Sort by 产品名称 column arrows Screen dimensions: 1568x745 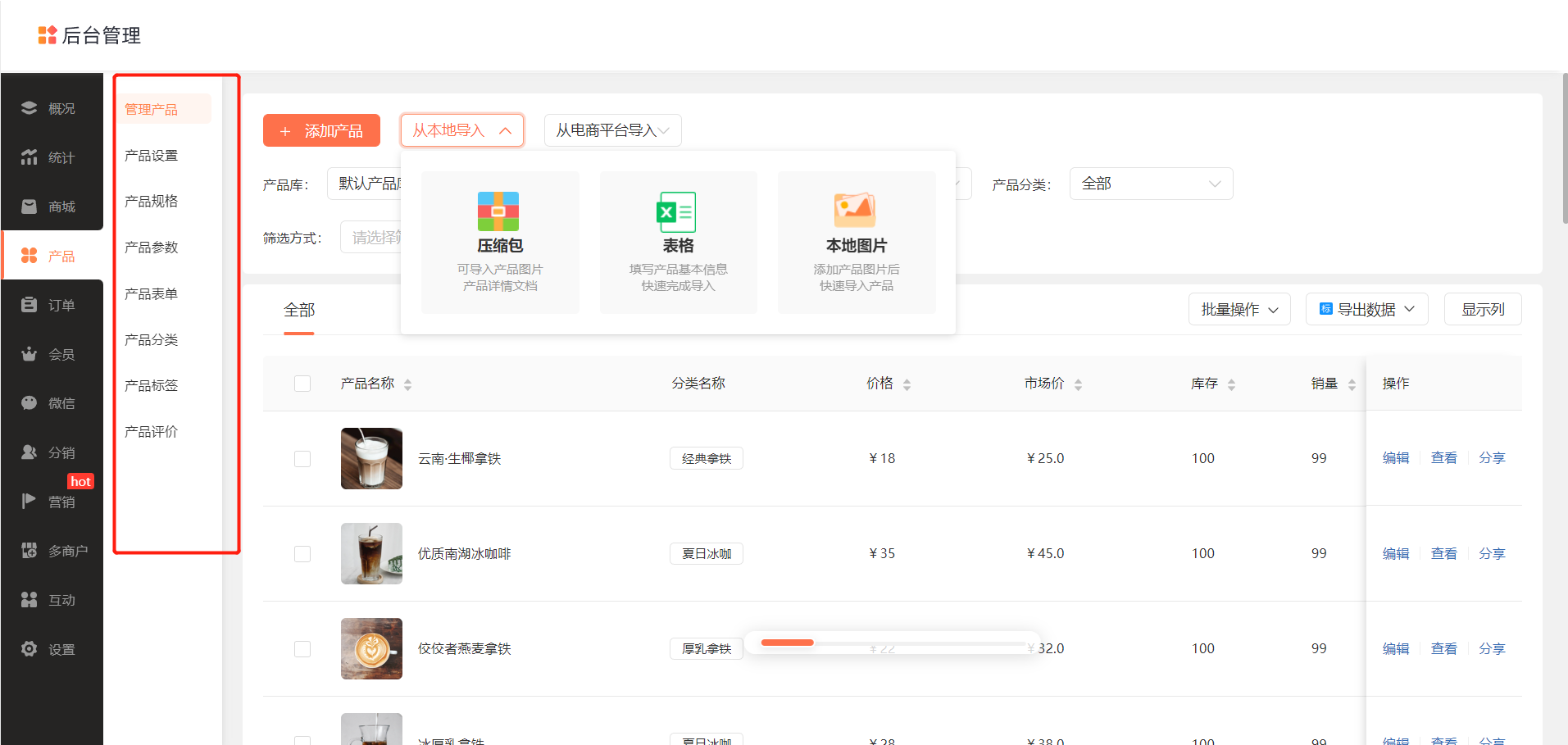coord(407,384)
